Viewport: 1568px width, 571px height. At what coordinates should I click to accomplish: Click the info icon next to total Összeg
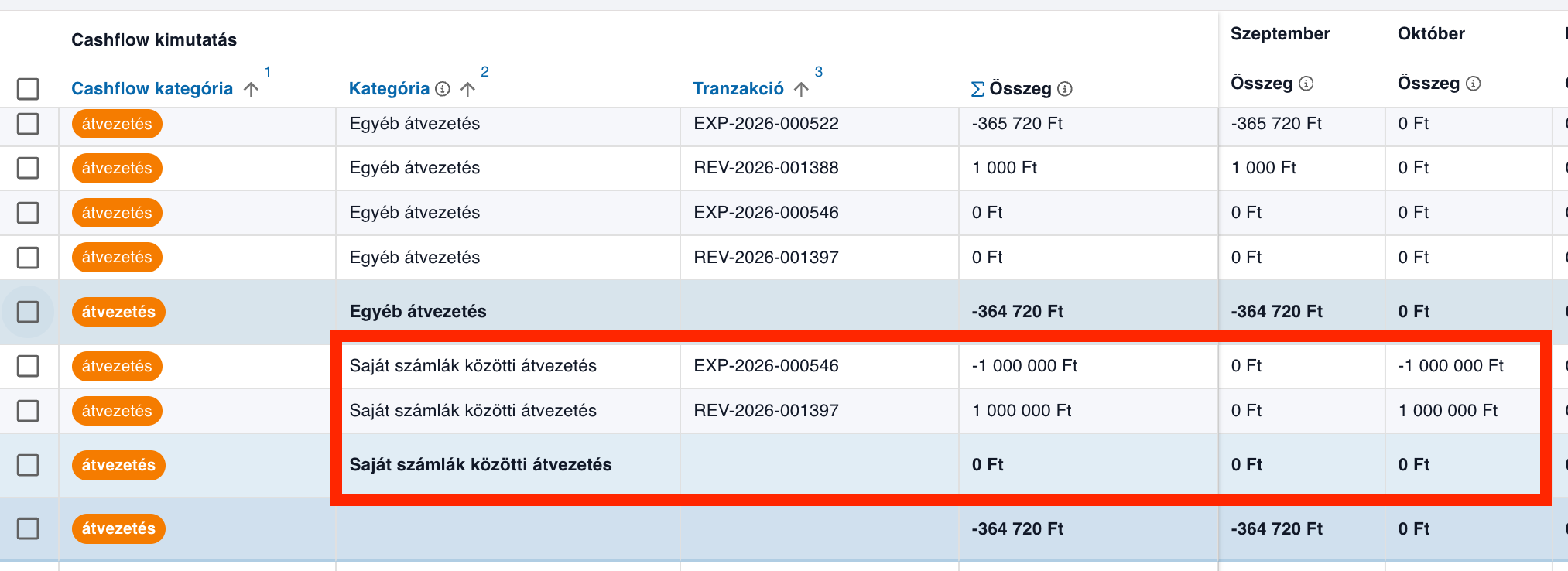(x=1065, y=89)
